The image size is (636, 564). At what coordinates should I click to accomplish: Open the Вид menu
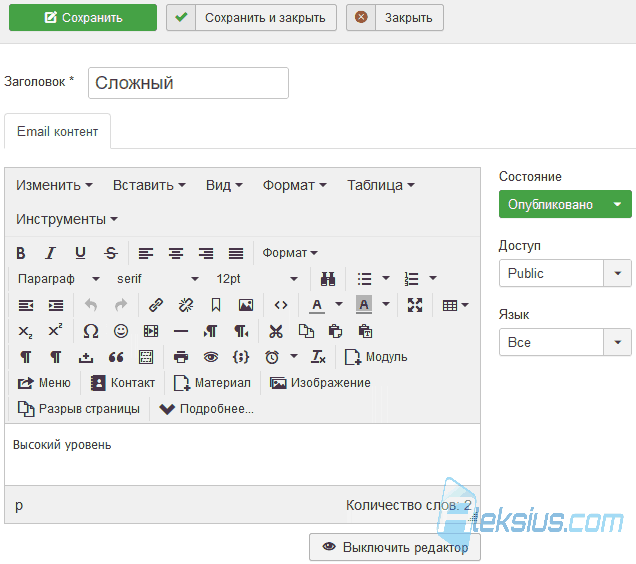224,185
